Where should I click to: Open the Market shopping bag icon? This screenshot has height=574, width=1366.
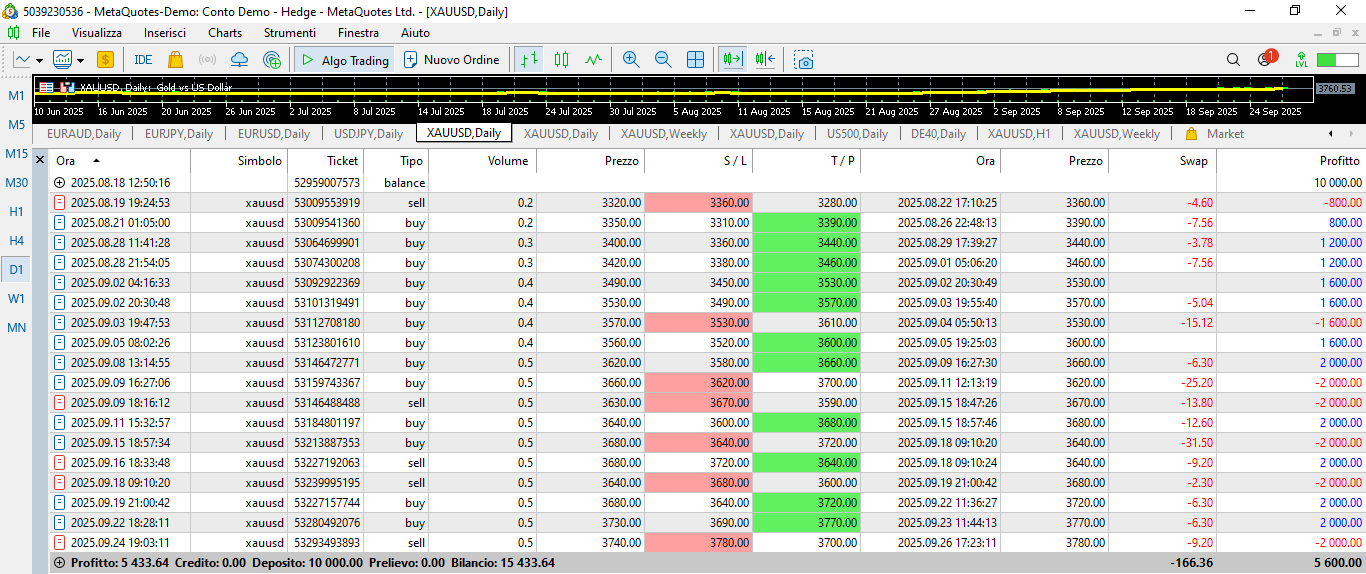[x=176, y=60]
